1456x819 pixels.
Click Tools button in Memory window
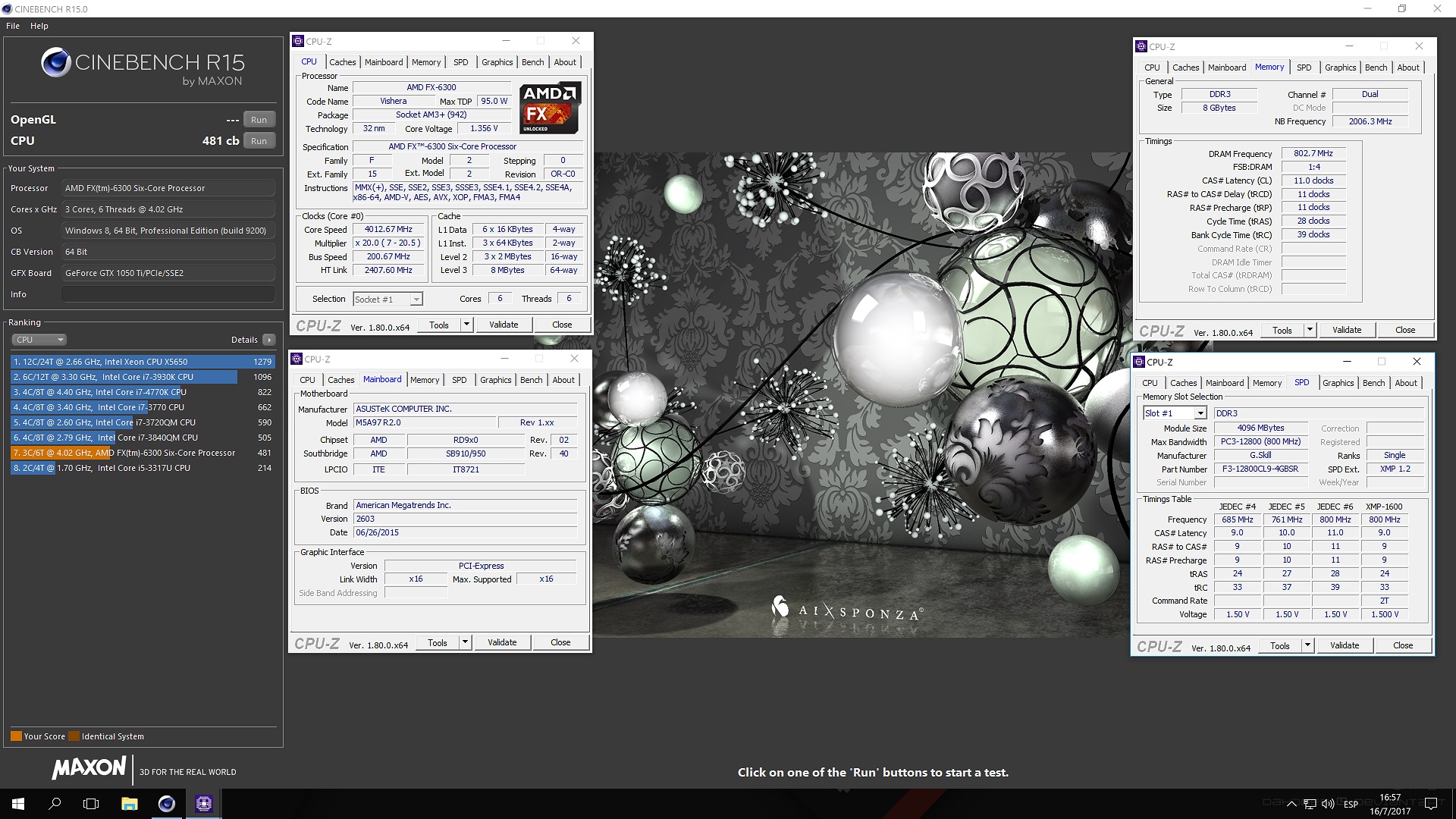[1282, 330]
